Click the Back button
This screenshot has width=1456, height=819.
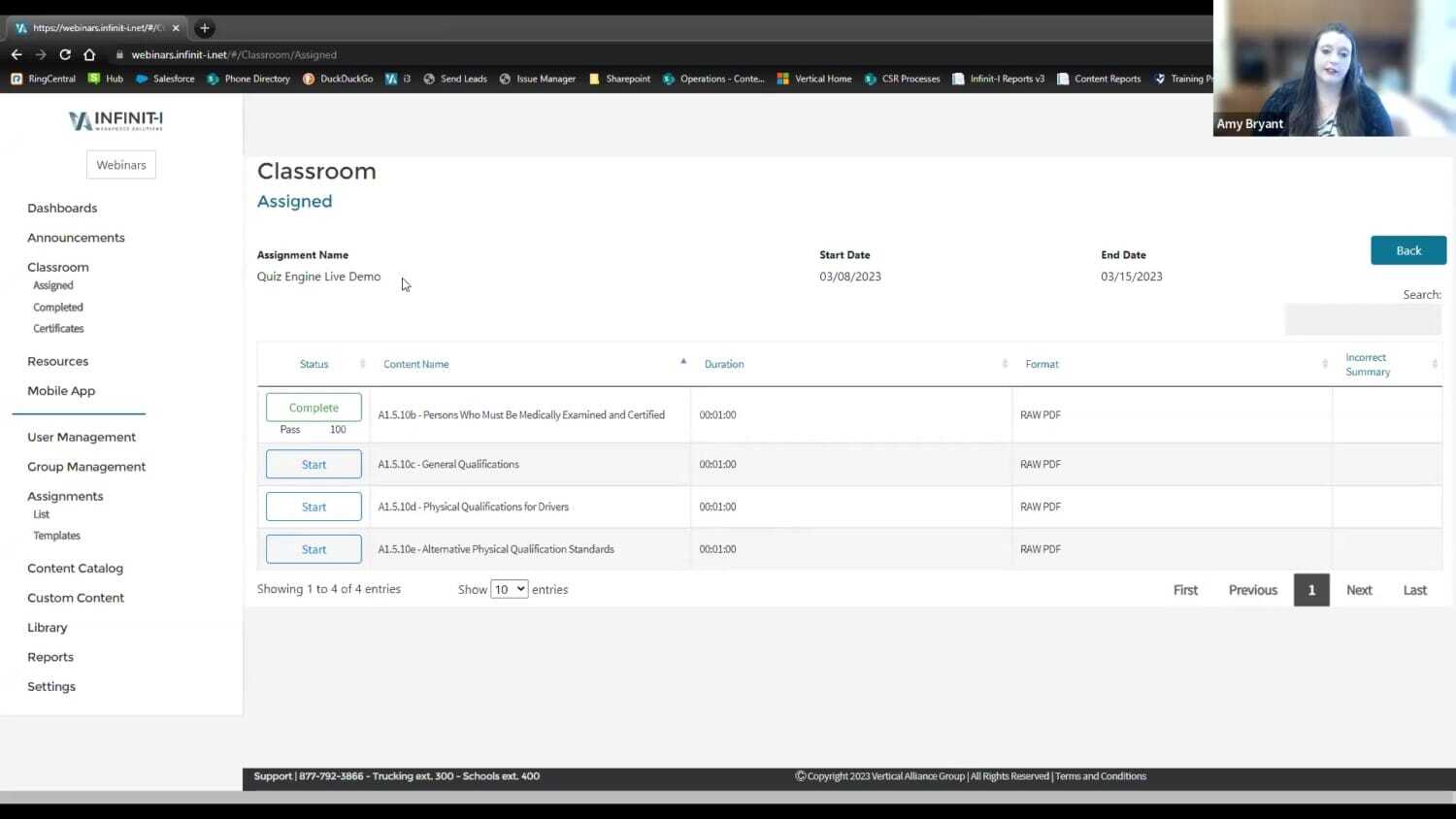tap(1407, 249)
